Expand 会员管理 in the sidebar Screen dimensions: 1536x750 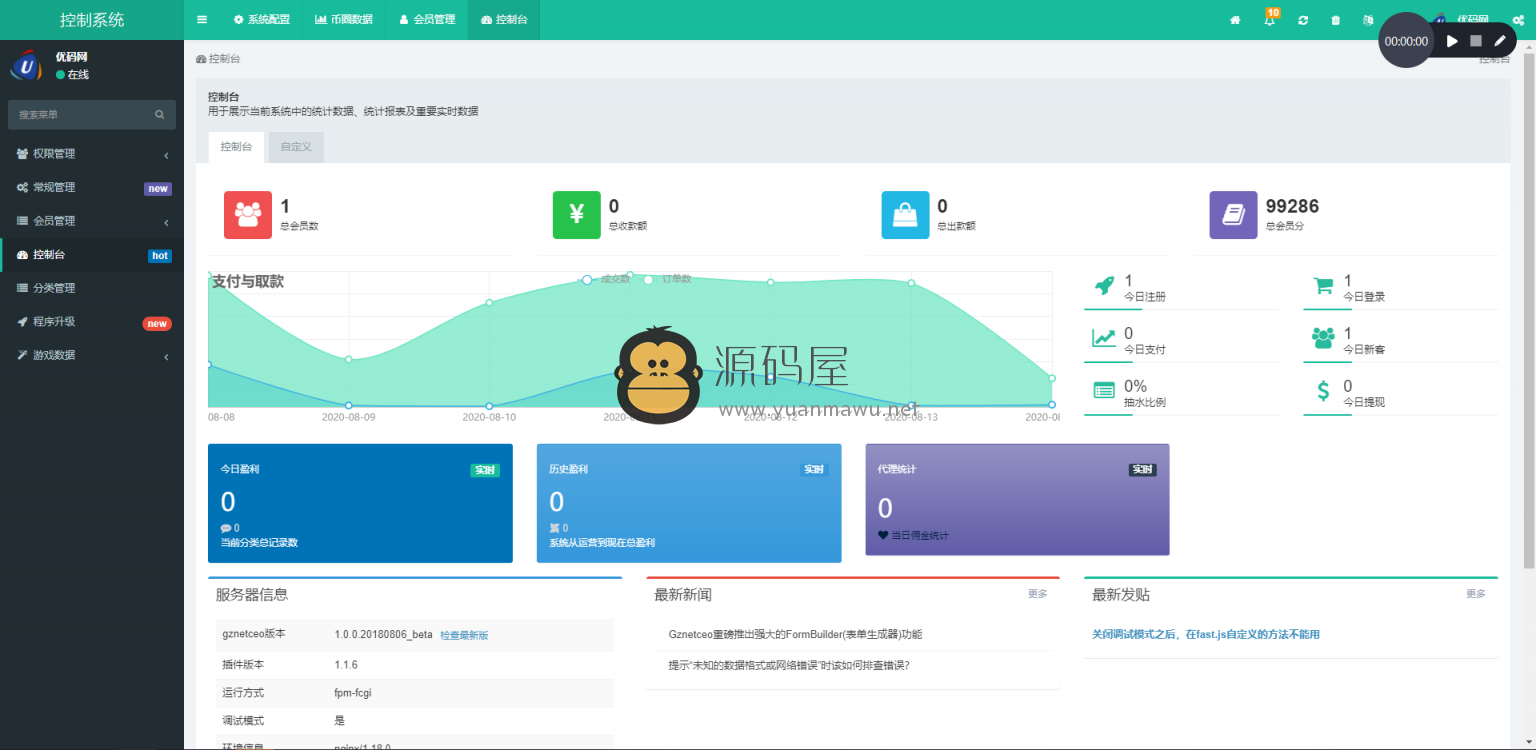pyautogui.click(x=92, y=221)
